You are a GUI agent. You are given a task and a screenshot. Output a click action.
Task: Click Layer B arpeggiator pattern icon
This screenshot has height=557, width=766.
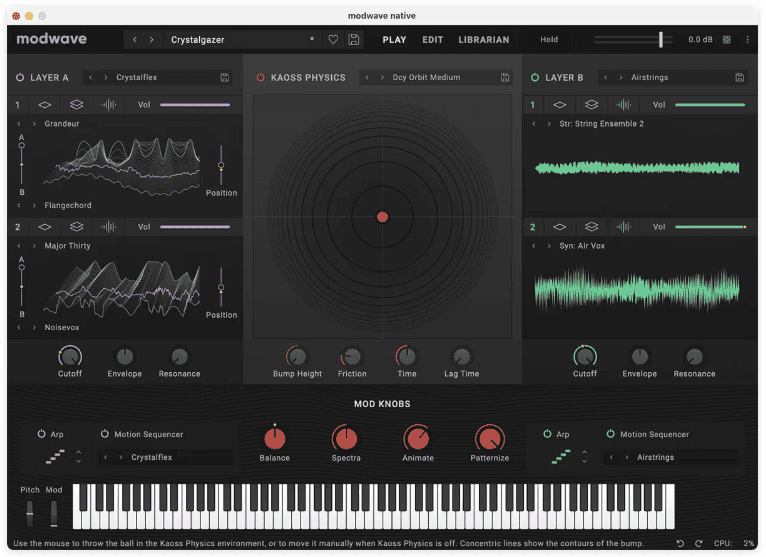[x=561, y=457]
